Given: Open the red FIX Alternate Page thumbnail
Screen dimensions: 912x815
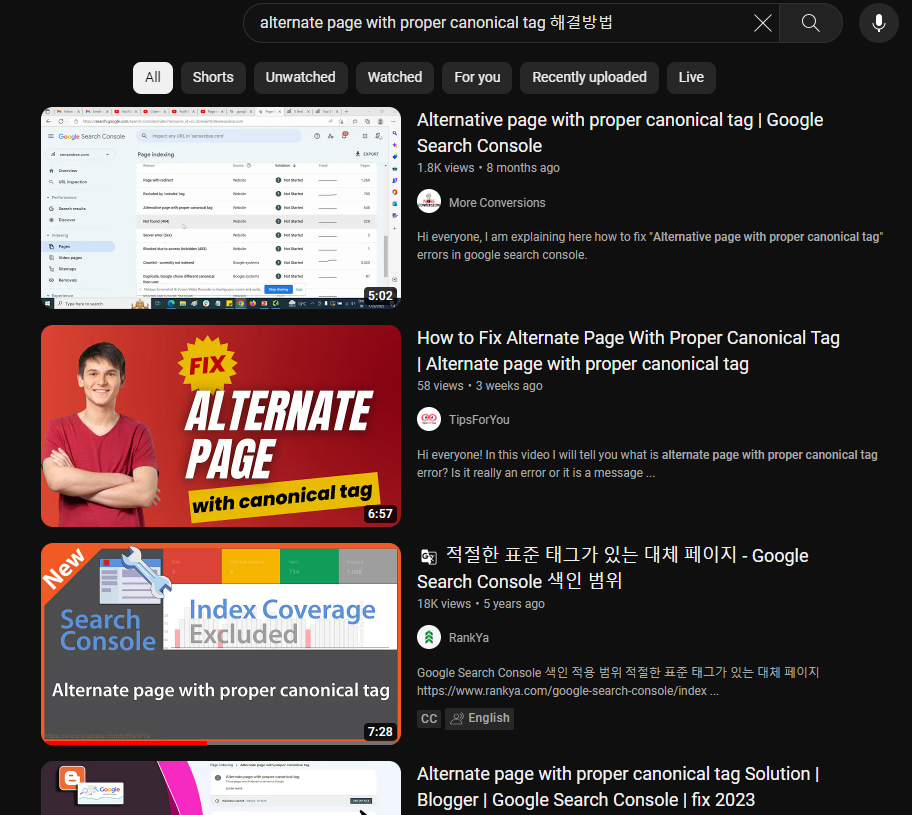Looking at the screenshot, I should tap(221, 426).
